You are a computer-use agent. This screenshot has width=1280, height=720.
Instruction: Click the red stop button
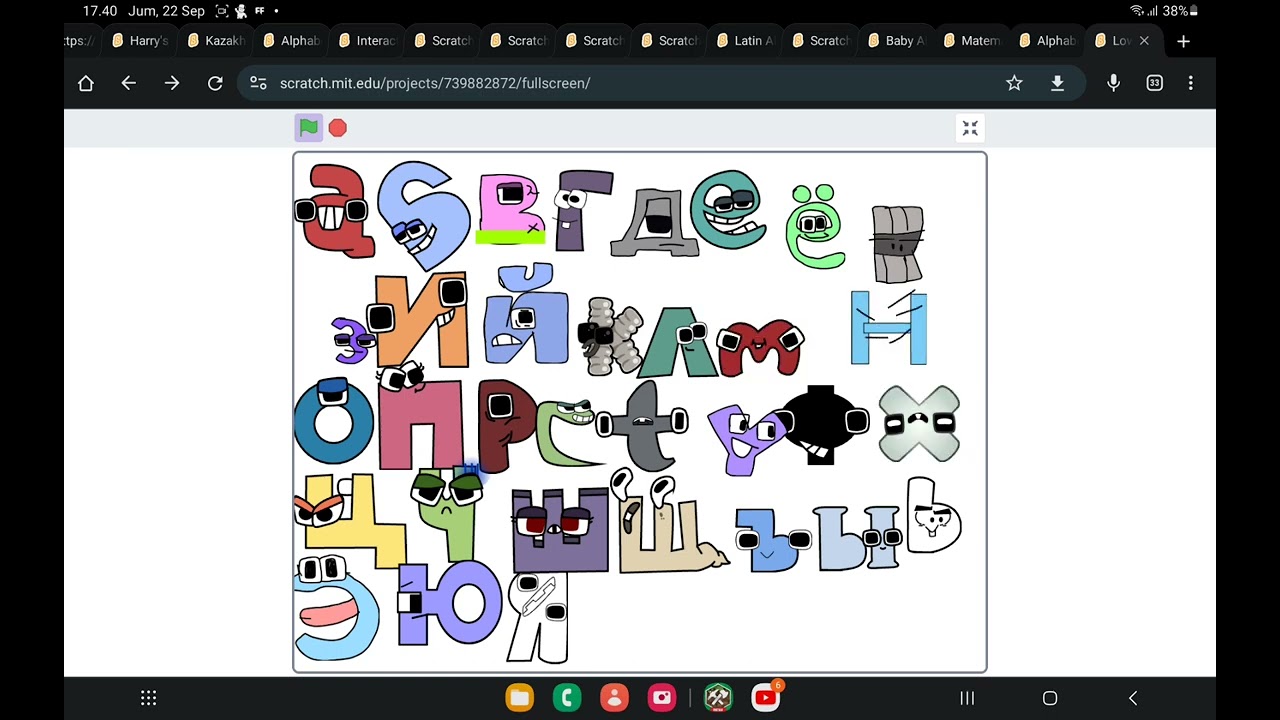point(337,128)
